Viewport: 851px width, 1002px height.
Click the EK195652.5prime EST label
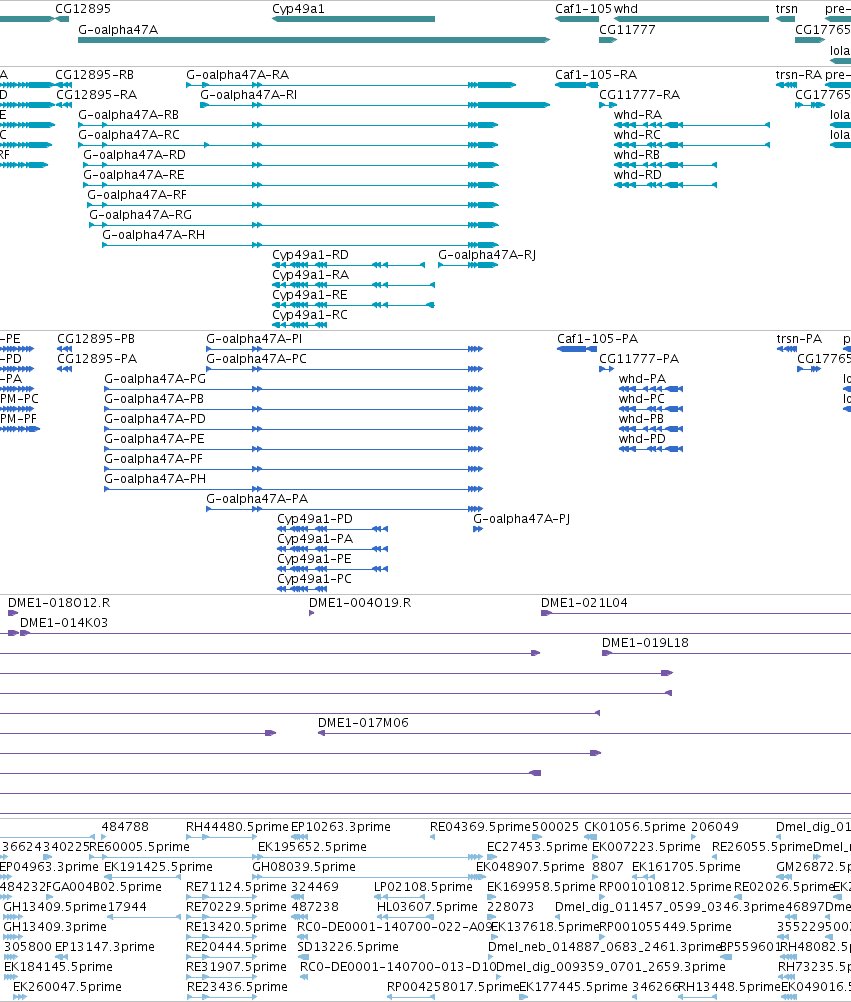312,847
